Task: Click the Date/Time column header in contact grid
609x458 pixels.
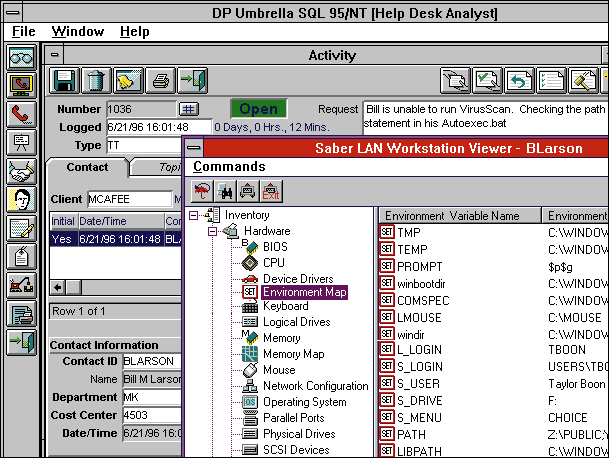Action: 121,221
